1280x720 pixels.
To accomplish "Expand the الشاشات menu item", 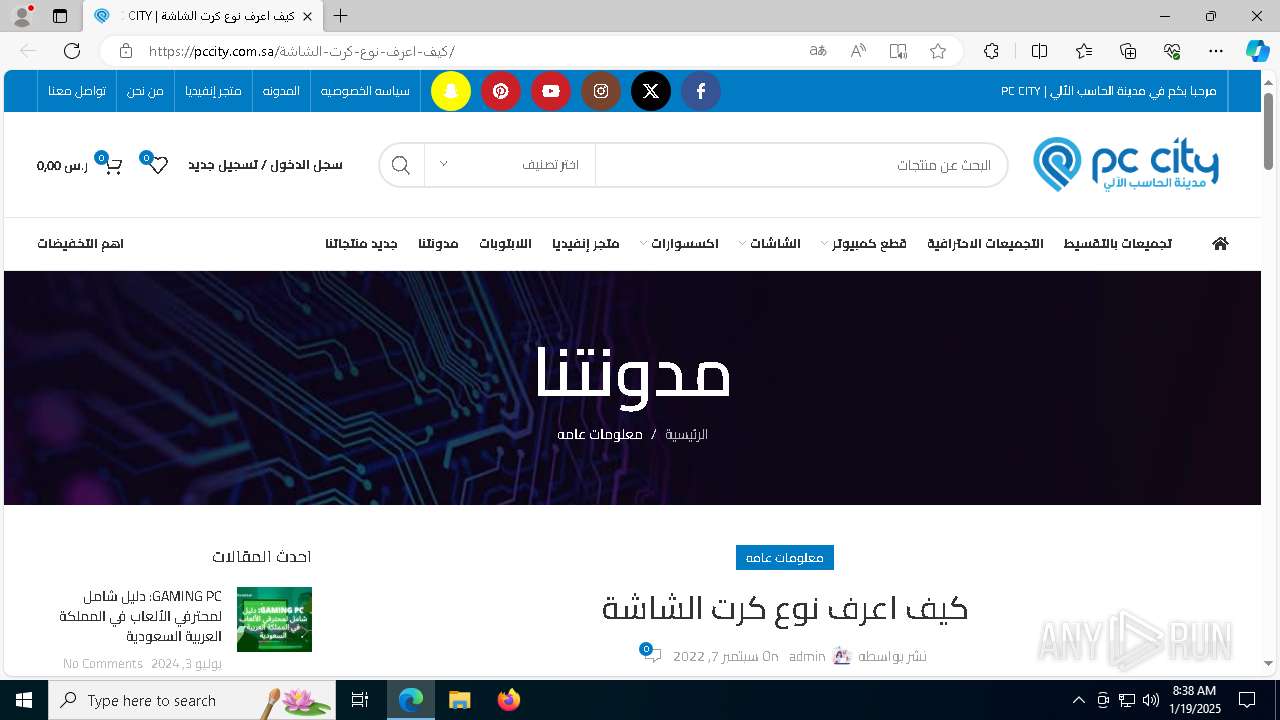I will (x=770, y=244).
